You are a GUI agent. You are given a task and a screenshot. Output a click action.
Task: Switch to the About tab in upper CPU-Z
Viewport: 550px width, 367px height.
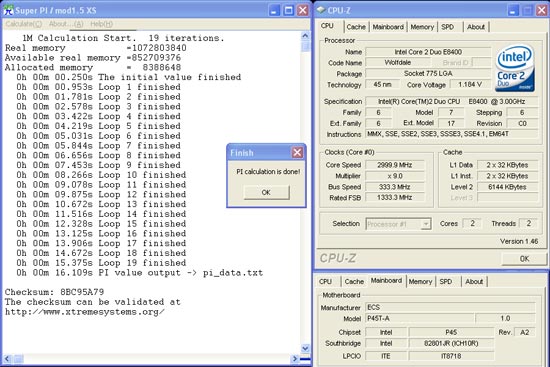pyautogui.click(x=476, y=27)
